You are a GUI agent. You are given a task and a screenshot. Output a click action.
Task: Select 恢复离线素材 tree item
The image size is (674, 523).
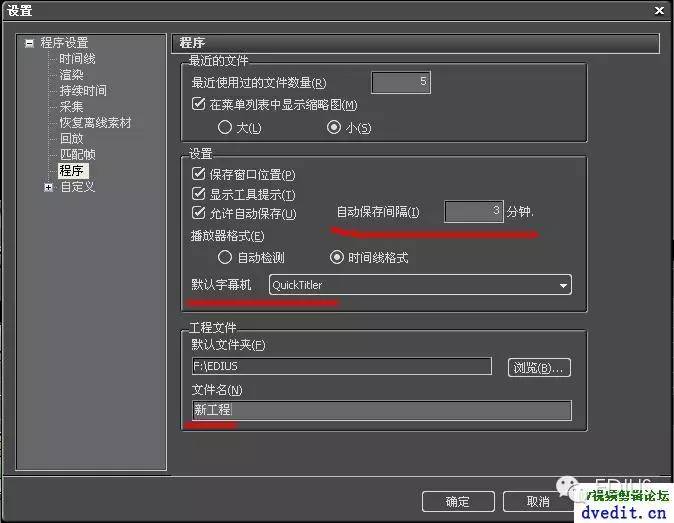pos(95,122)
